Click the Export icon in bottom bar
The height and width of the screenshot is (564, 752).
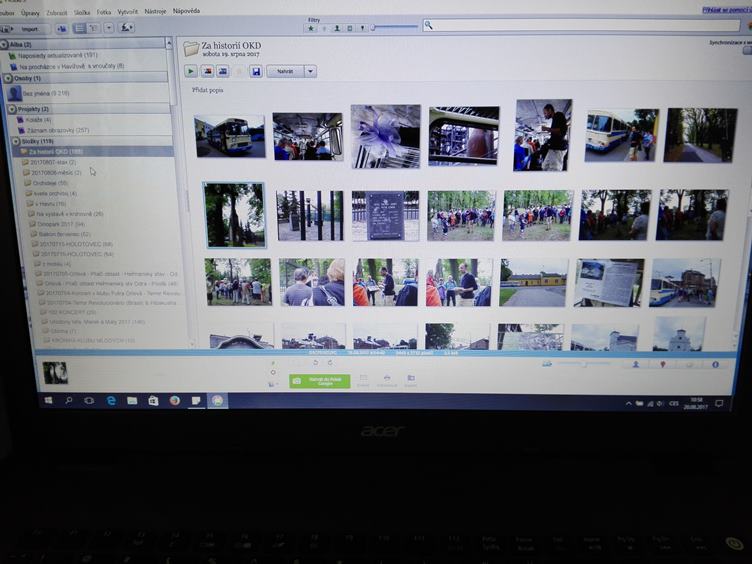pyautogui.click(x=411, y=381)
